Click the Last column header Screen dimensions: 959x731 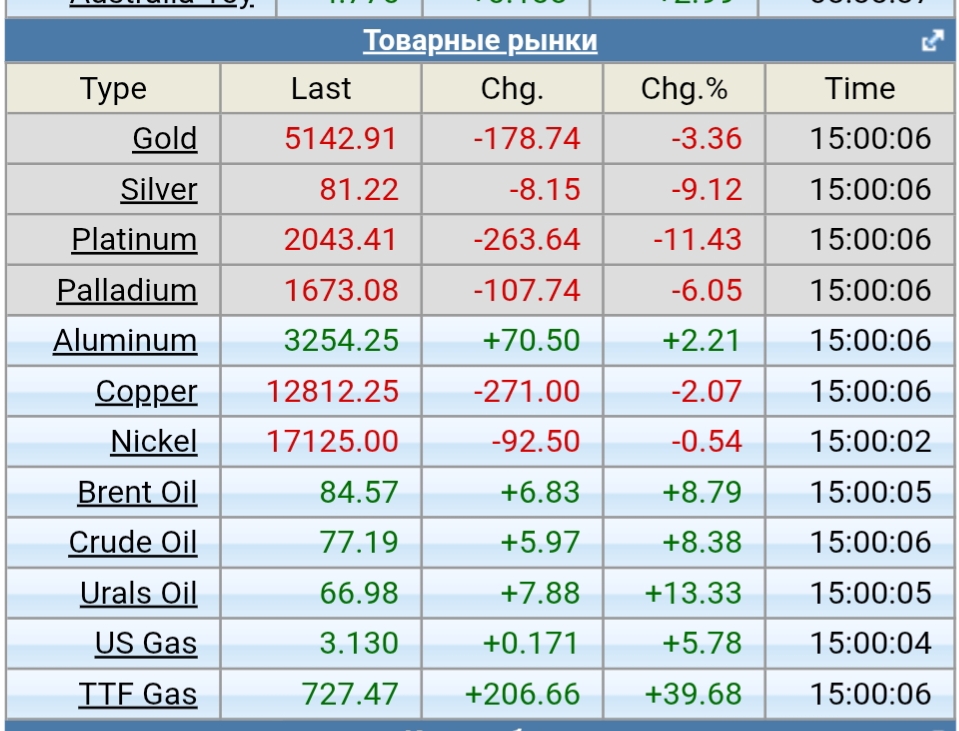tap(321, 89)
